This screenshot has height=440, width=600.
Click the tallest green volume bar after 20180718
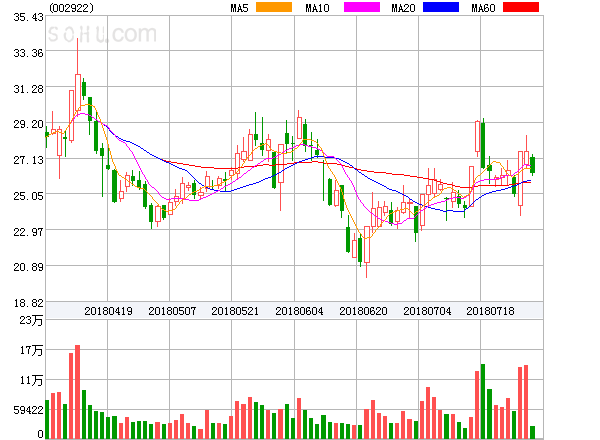pos(483,401)
